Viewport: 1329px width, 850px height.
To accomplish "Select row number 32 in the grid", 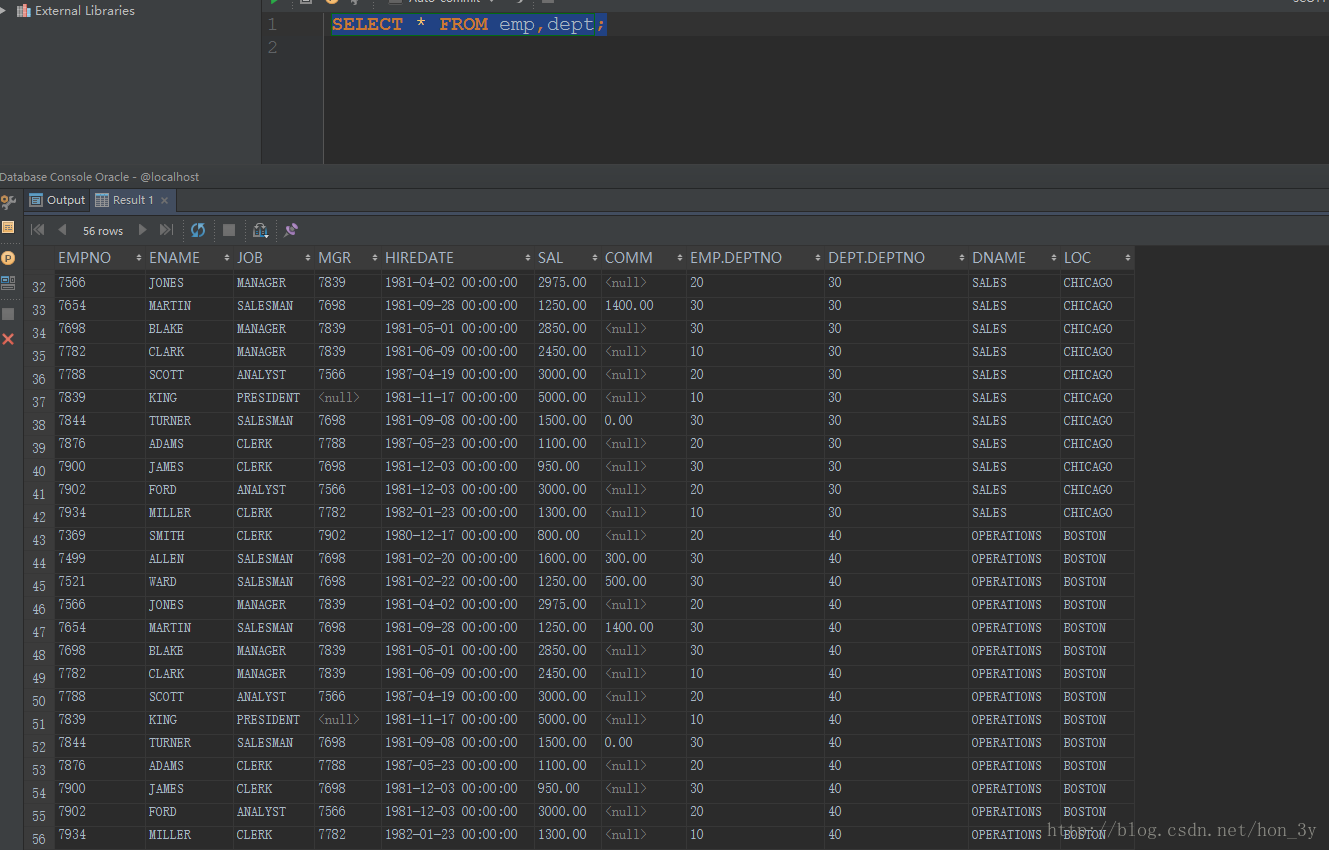I will click(x=39, y=288).
